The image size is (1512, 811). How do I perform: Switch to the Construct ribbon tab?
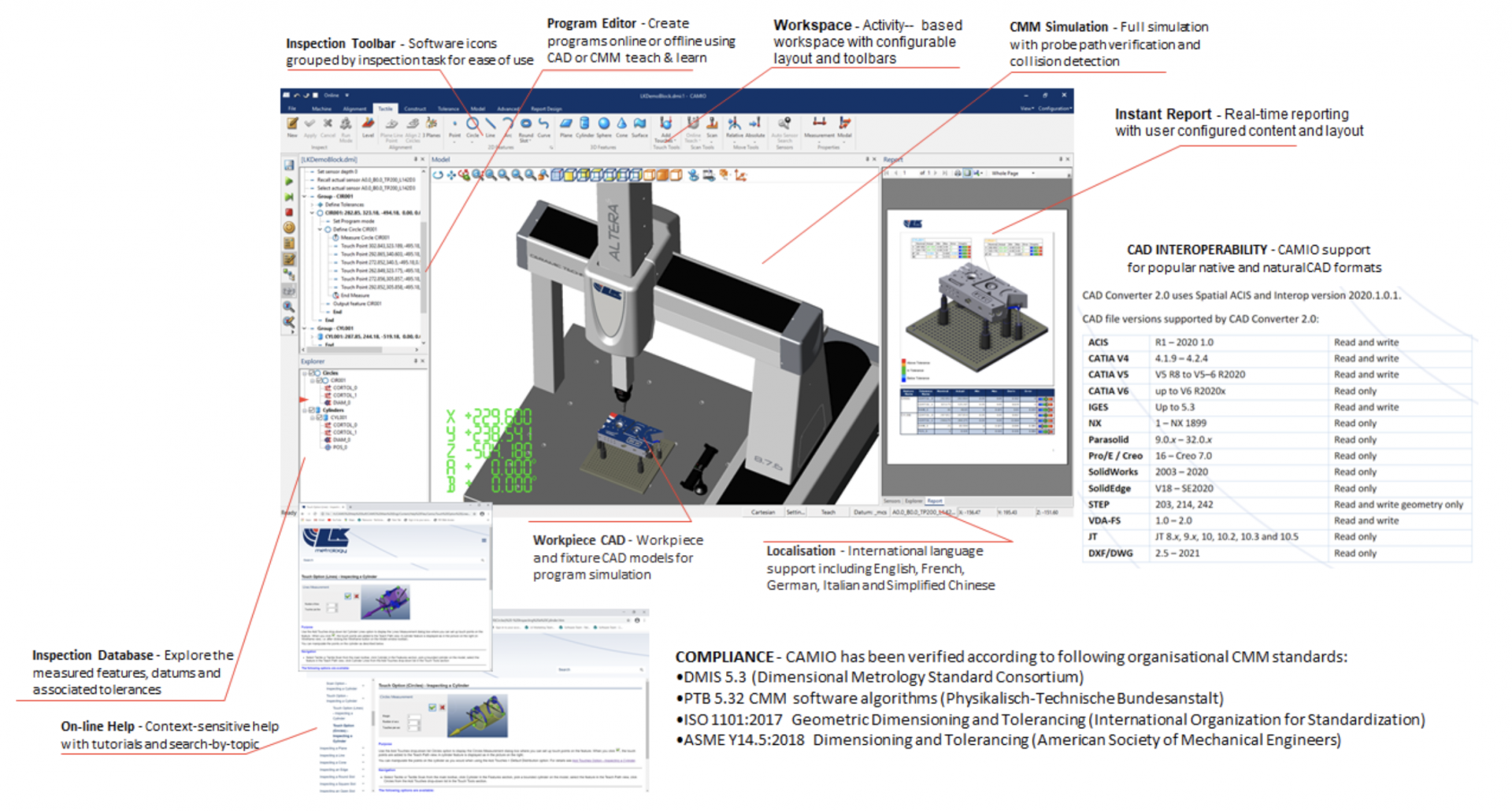415,109
